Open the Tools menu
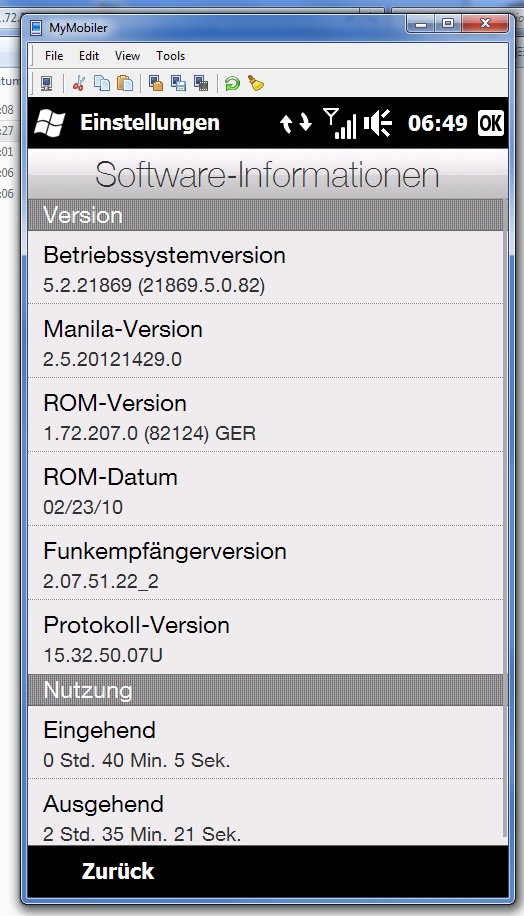 click(x=170, y=55)
